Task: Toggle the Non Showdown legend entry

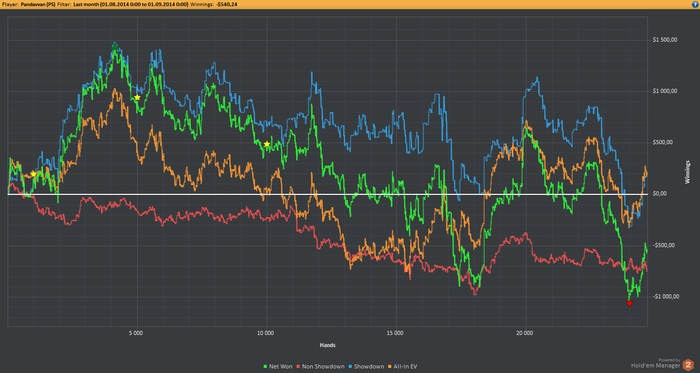Action: 322,366
